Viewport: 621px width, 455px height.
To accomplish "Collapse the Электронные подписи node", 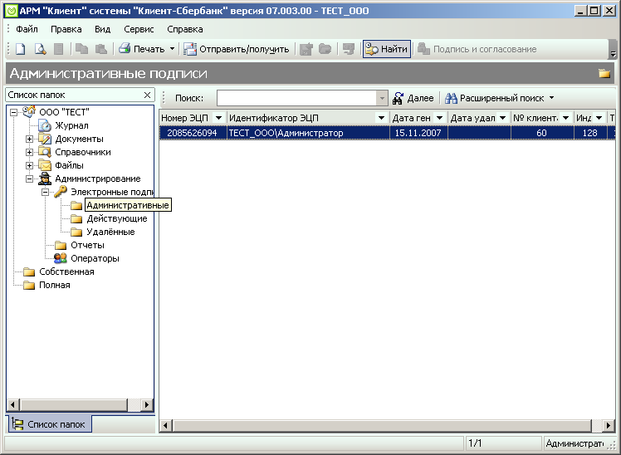I will [45, 192].
